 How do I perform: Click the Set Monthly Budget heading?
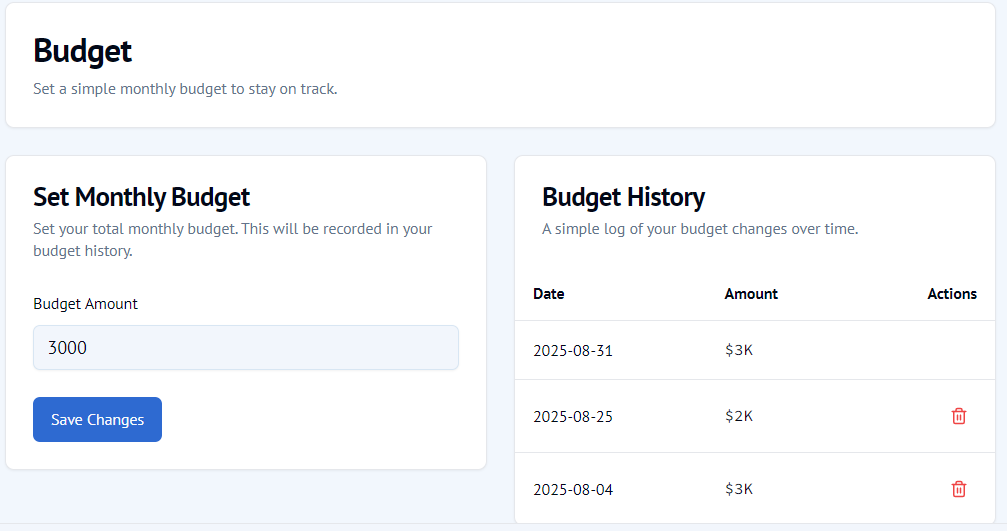tap(141, 197)
